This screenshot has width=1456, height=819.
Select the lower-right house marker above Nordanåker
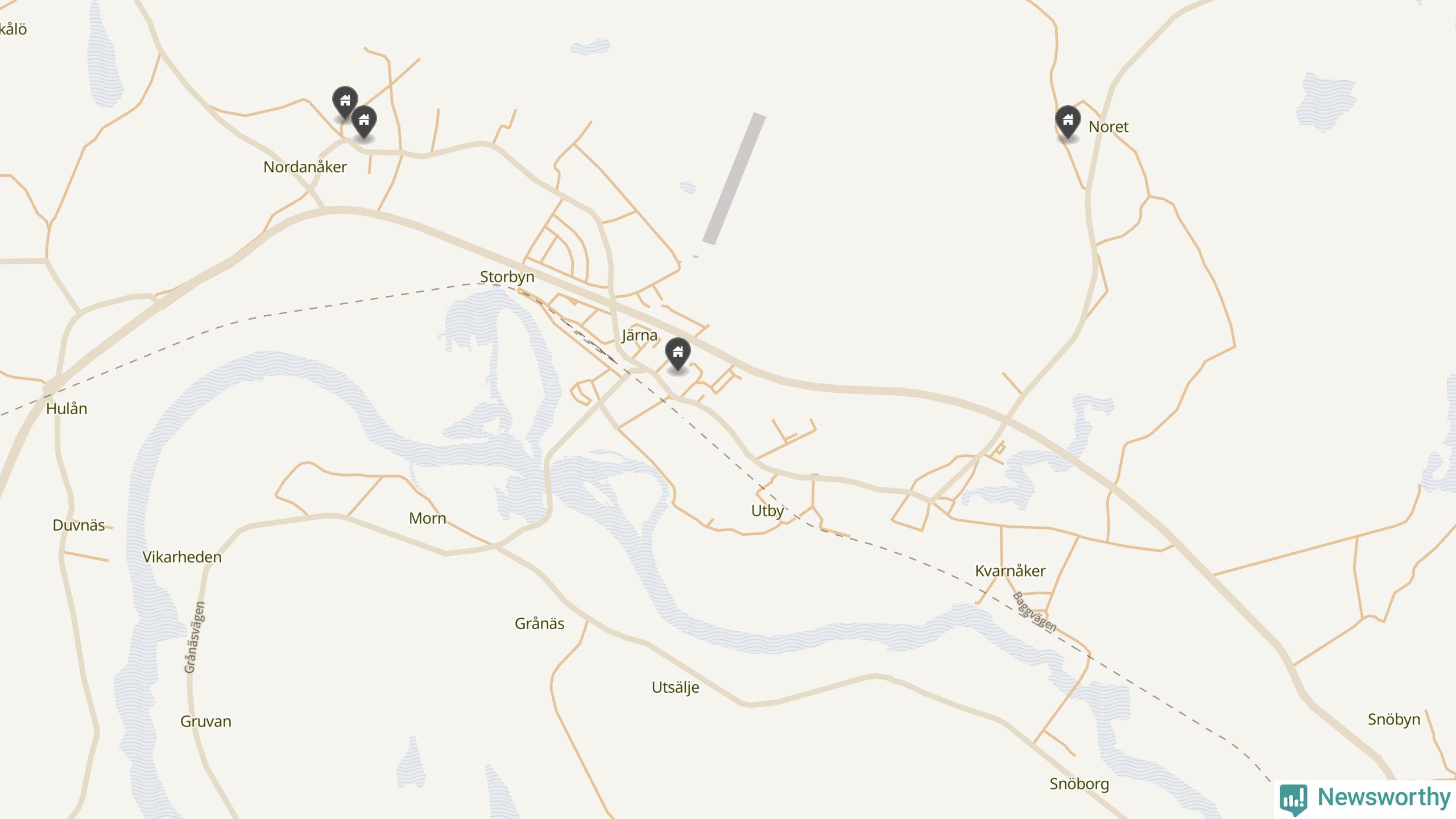point(364,122)
